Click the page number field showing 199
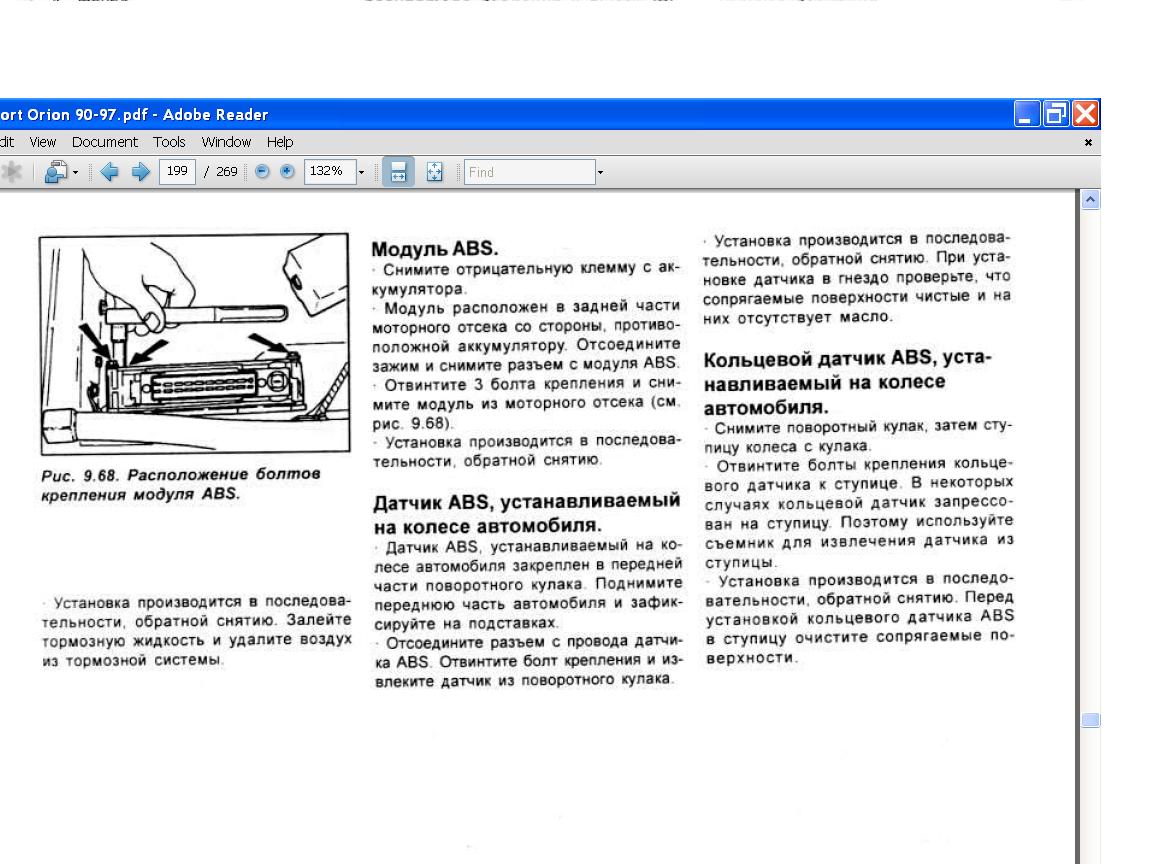 click(177, 172)
